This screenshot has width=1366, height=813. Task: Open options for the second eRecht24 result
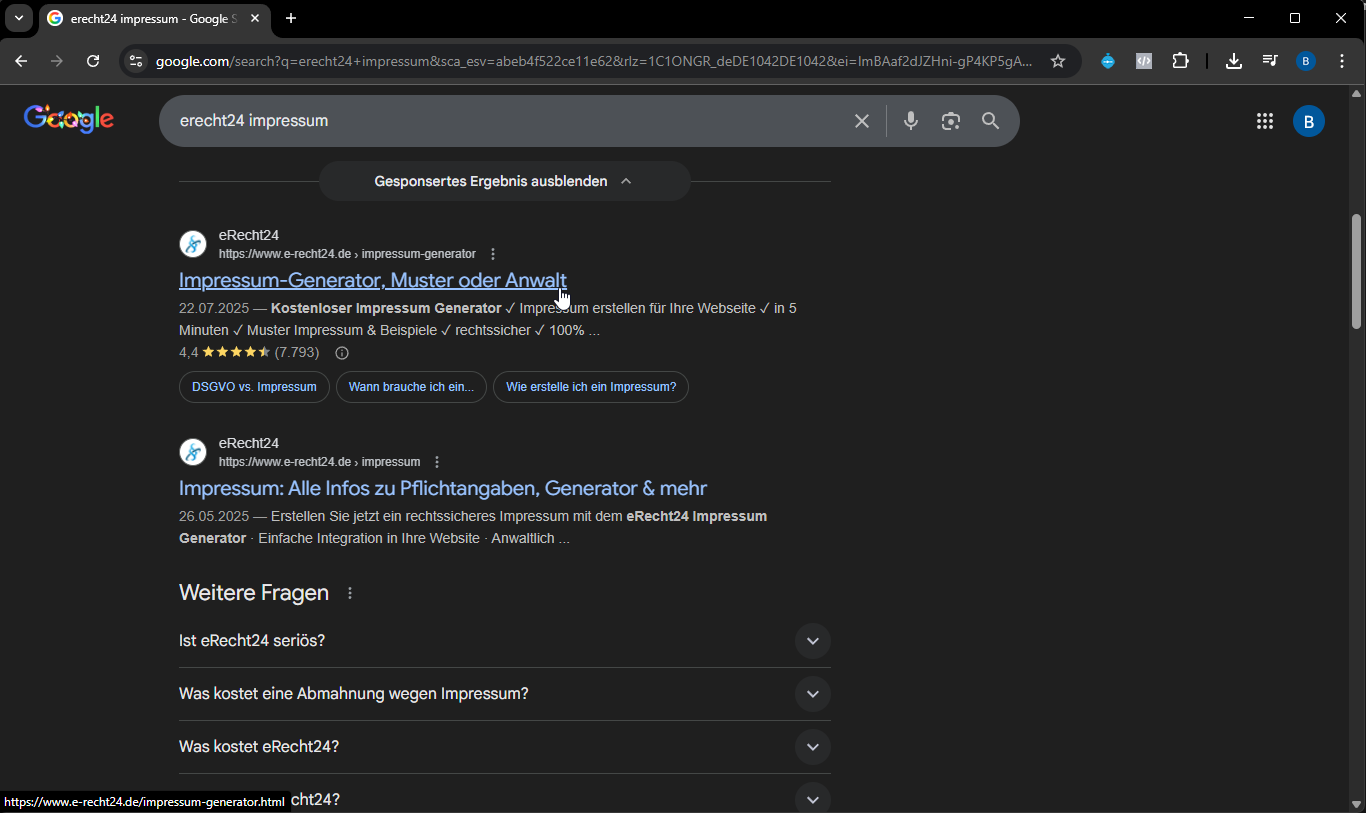(x=437, y=462)
